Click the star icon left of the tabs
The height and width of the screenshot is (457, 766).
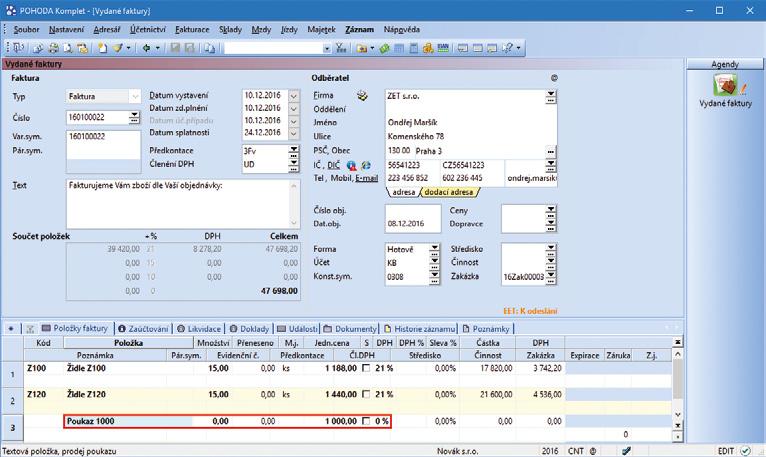point(11,328)
